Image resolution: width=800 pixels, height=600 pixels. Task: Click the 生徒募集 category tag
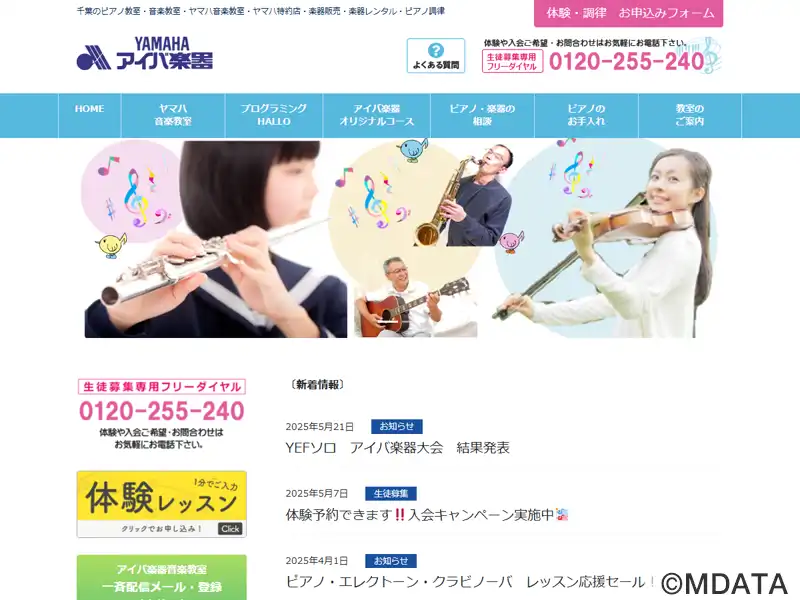[x=391, y=493]
